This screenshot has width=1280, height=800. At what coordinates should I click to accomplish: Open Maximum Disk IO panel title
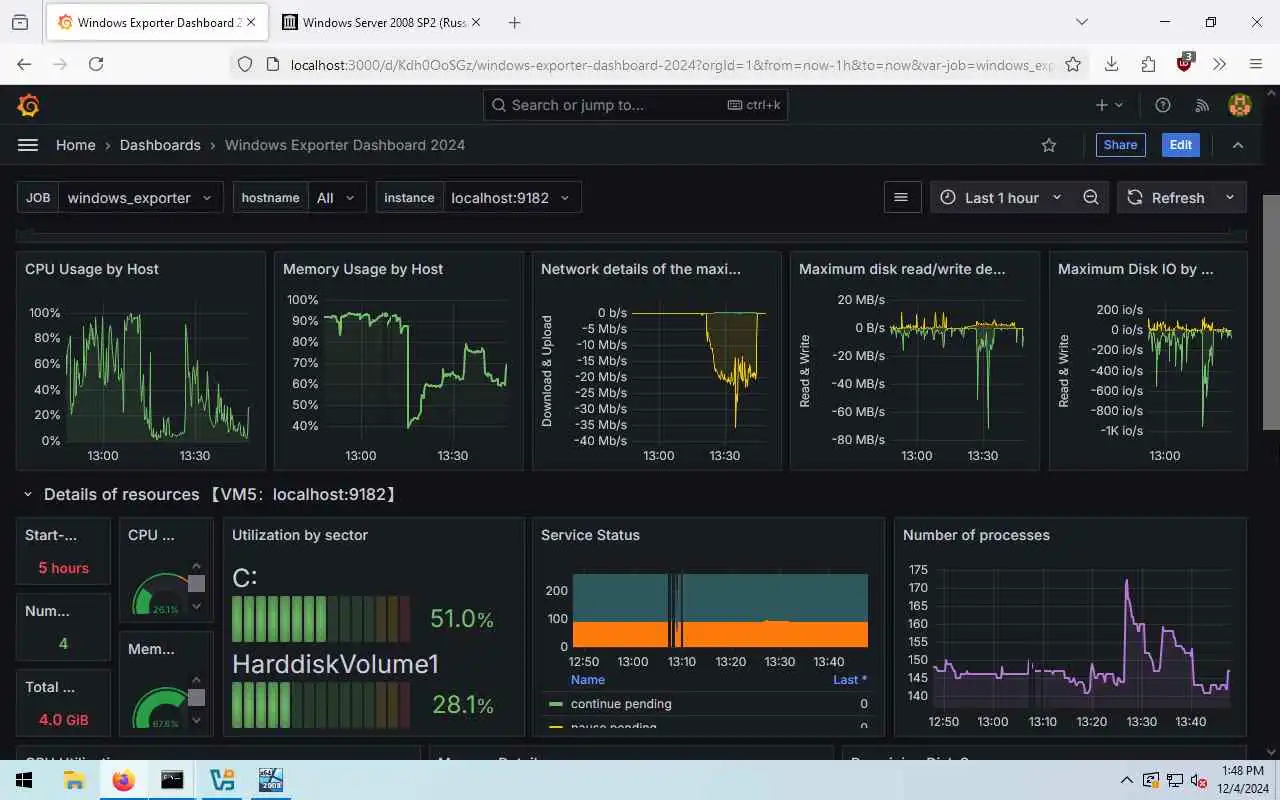tap(1135, 269)
